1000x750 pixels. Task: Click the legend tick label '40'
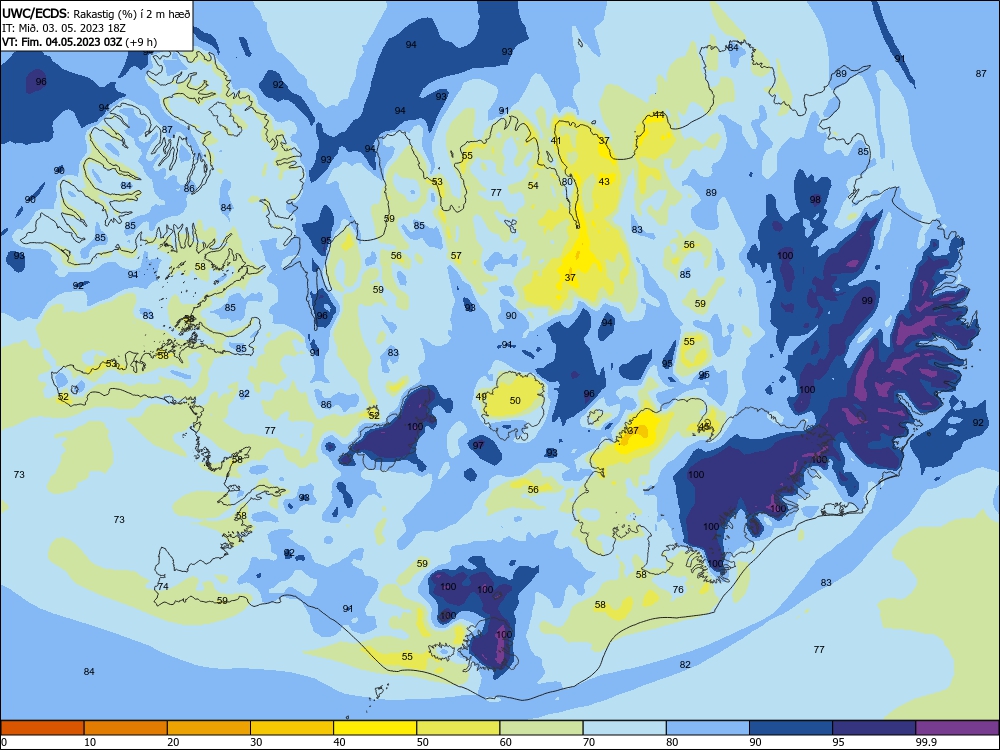pyautogui.click(x=339, y=742)
